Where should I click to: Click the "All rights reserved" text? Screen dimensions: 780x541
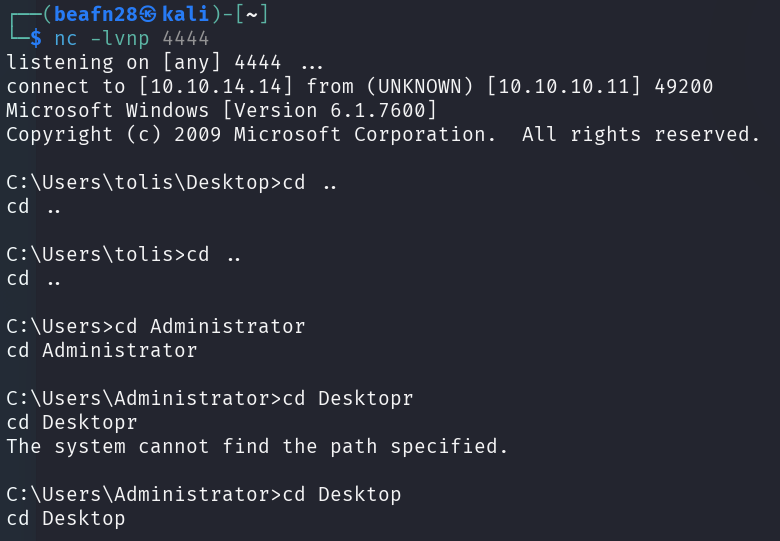[x=641, y=134]
